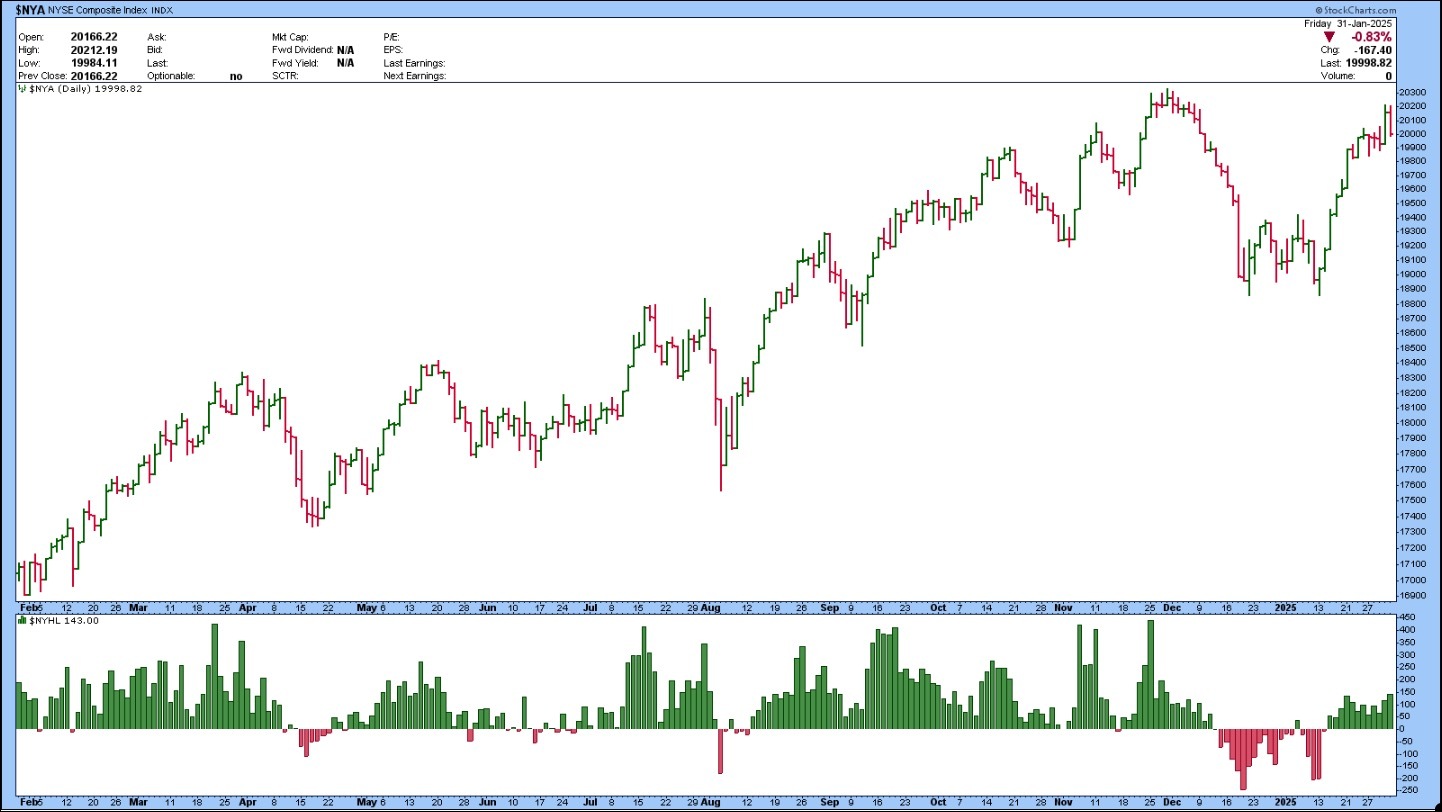Click the Optionable 'no' value
Screen dimensions: 1442x812
tap(236, 76)
